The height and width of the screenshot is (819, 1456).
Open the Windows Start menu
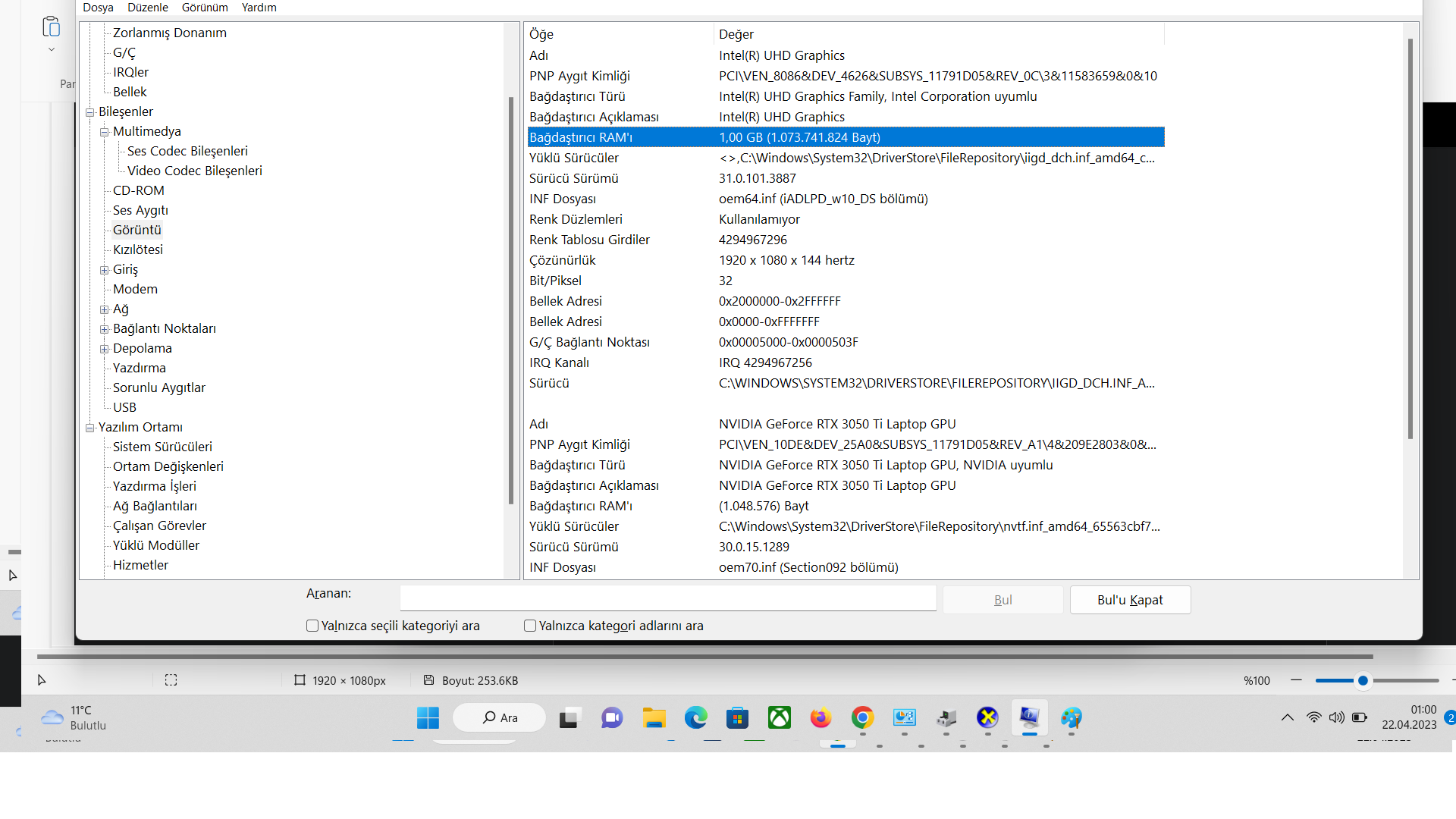pyautogui.click(x=428, y=717)
